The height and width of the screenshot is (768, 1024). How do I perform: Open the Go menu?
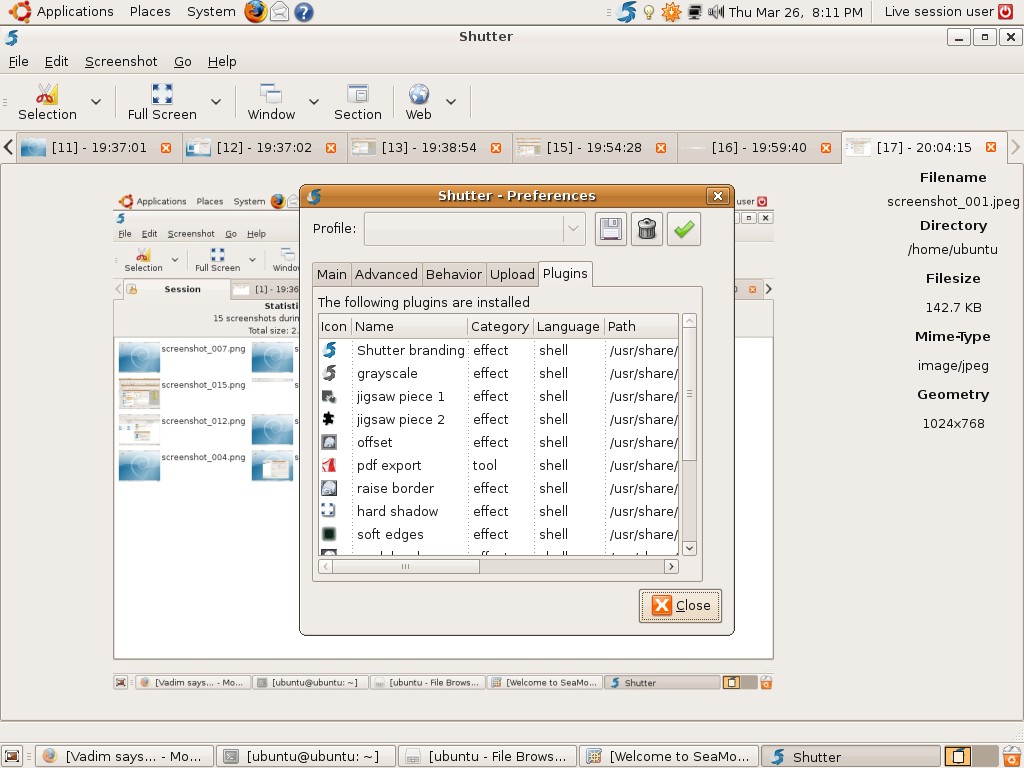[182, 61]
